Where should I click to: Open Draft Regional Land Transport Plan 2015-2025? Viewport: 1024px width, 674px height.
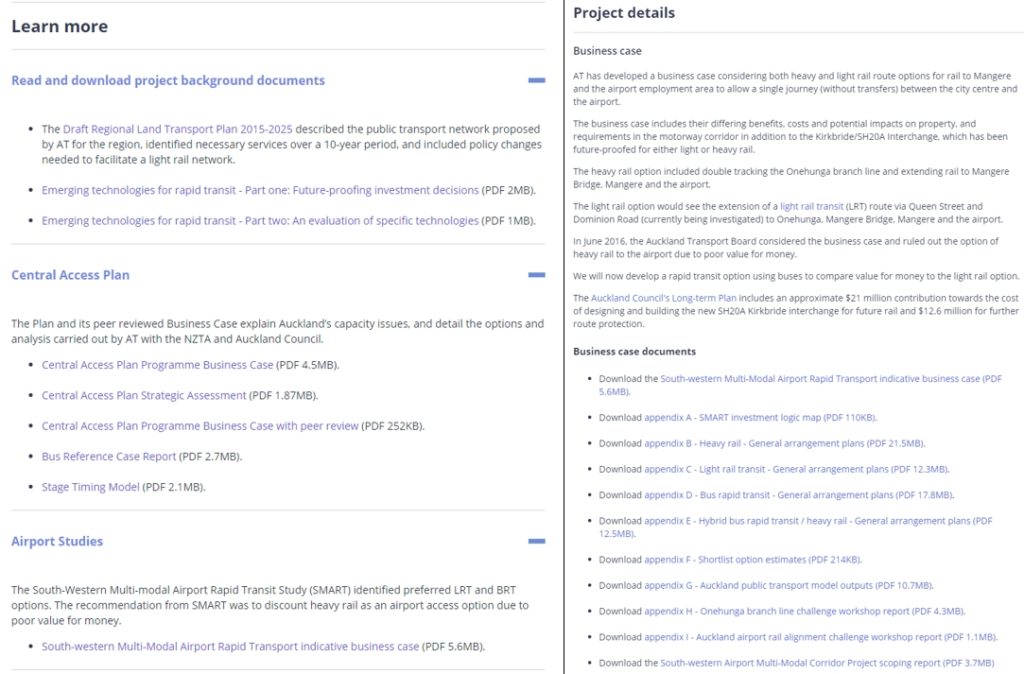pyautogui.click(x=178, y=129)
